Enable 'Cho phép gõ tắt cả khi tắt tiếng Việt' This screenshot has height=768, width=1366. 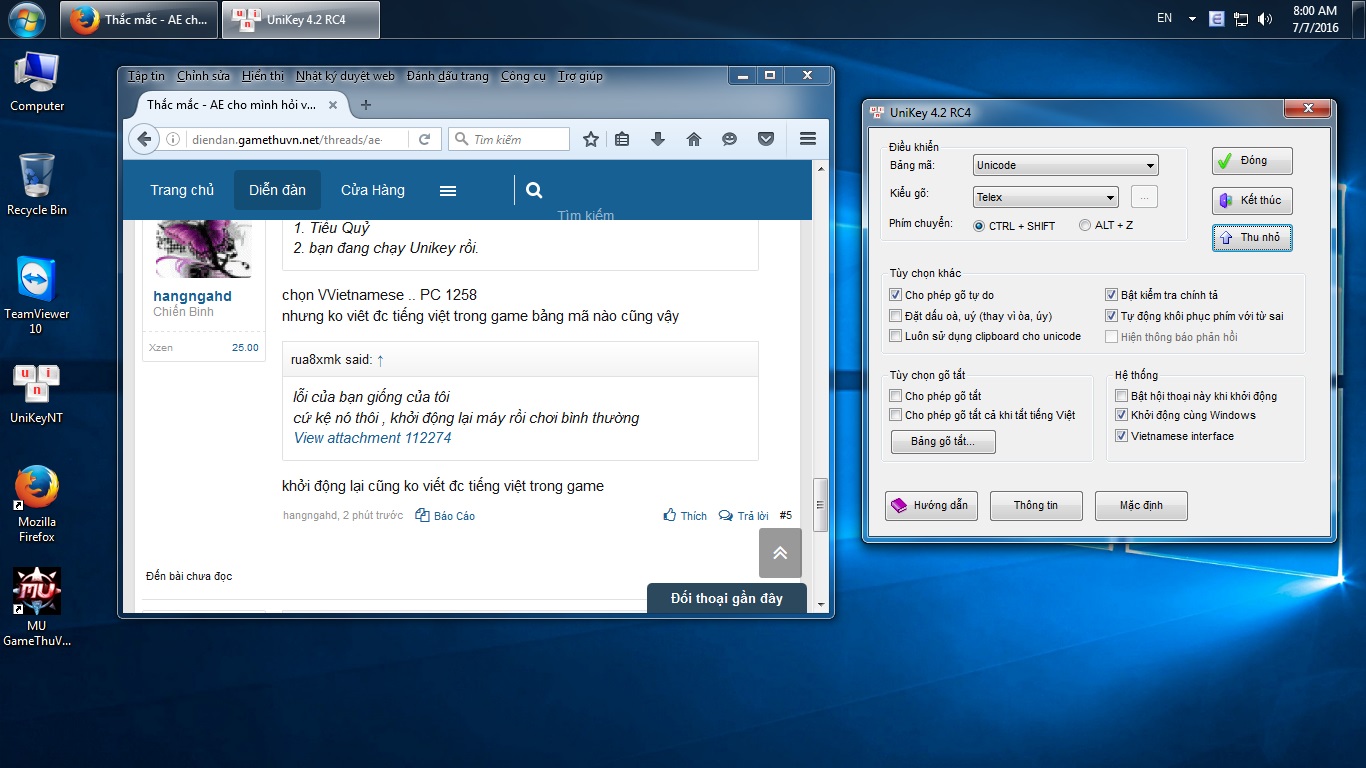pos(895,415)
